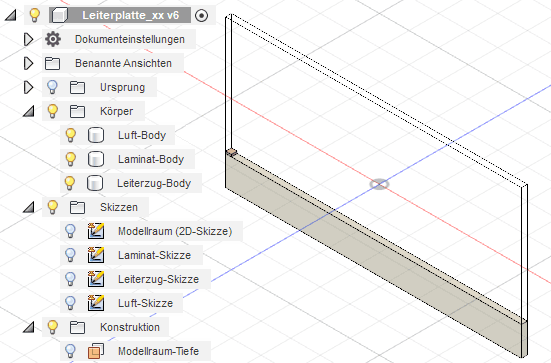
Task: Select Modellraum-Tiefe in the tree
Action: [158, 351]
